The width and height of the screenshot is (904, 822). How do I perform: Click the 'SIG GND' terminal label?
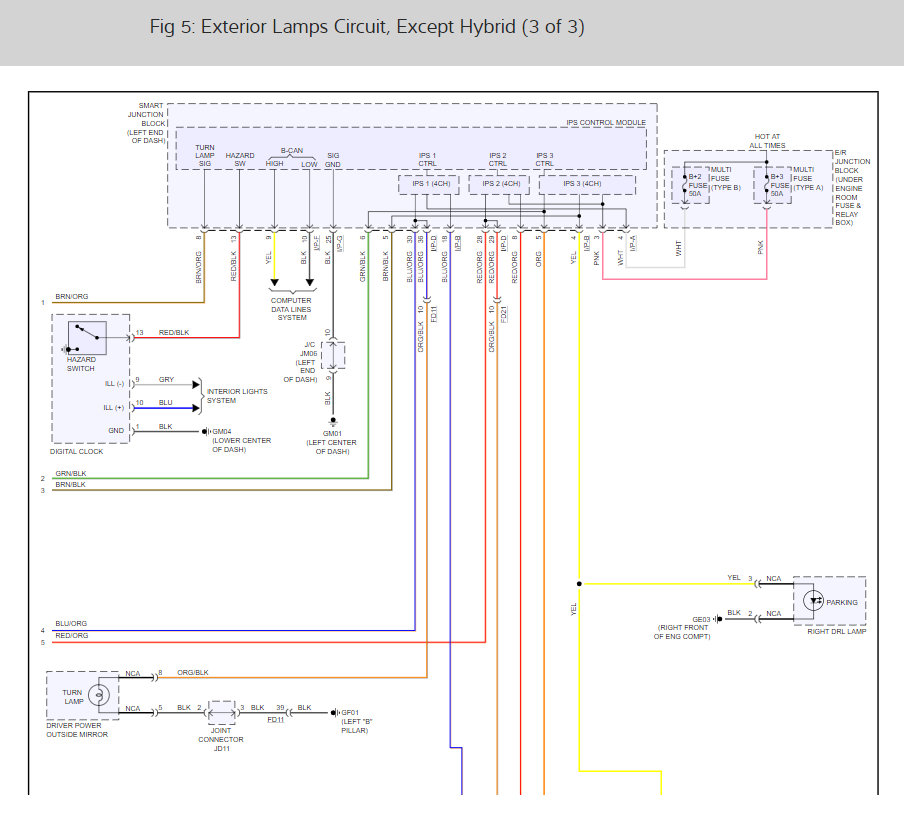click(333, 160)
